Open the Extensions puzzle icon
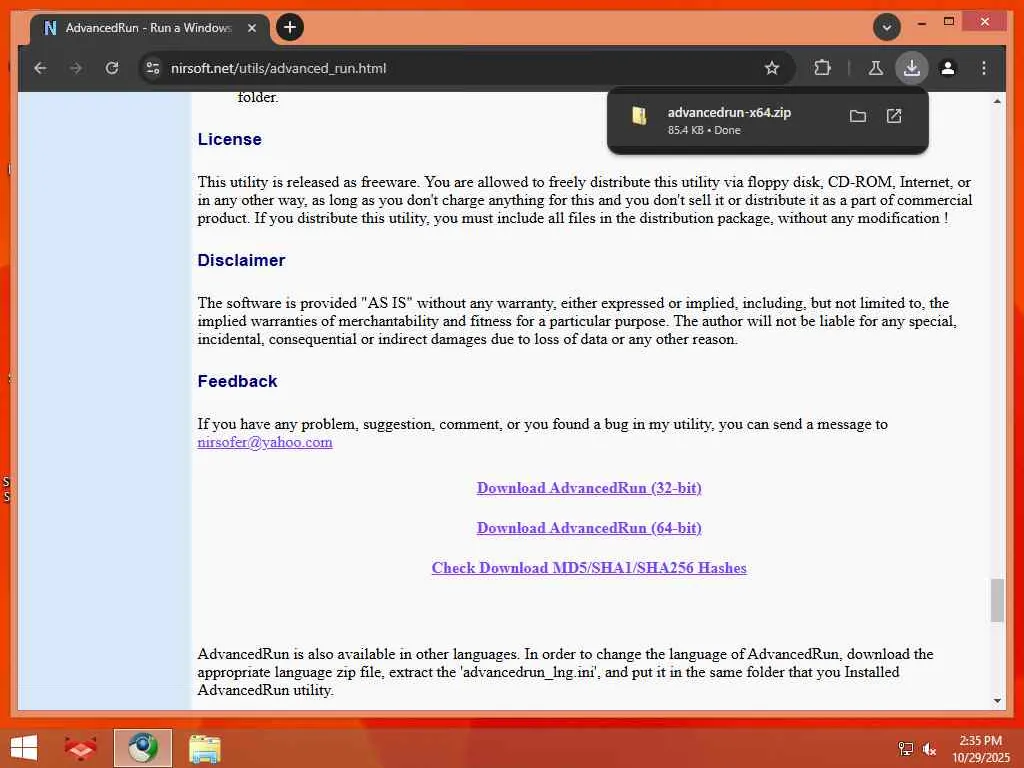This screenshot has height=768, width=1024. point(822,68)
